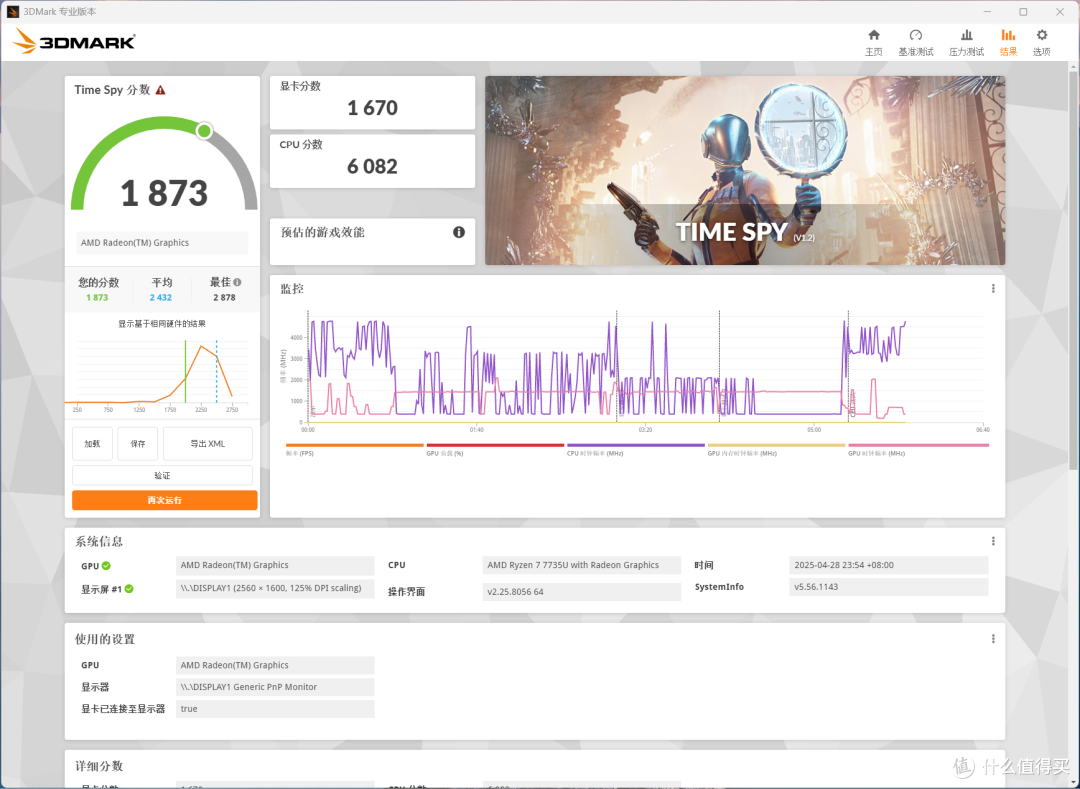Click the 3DMark logo

tap(74, 41)
